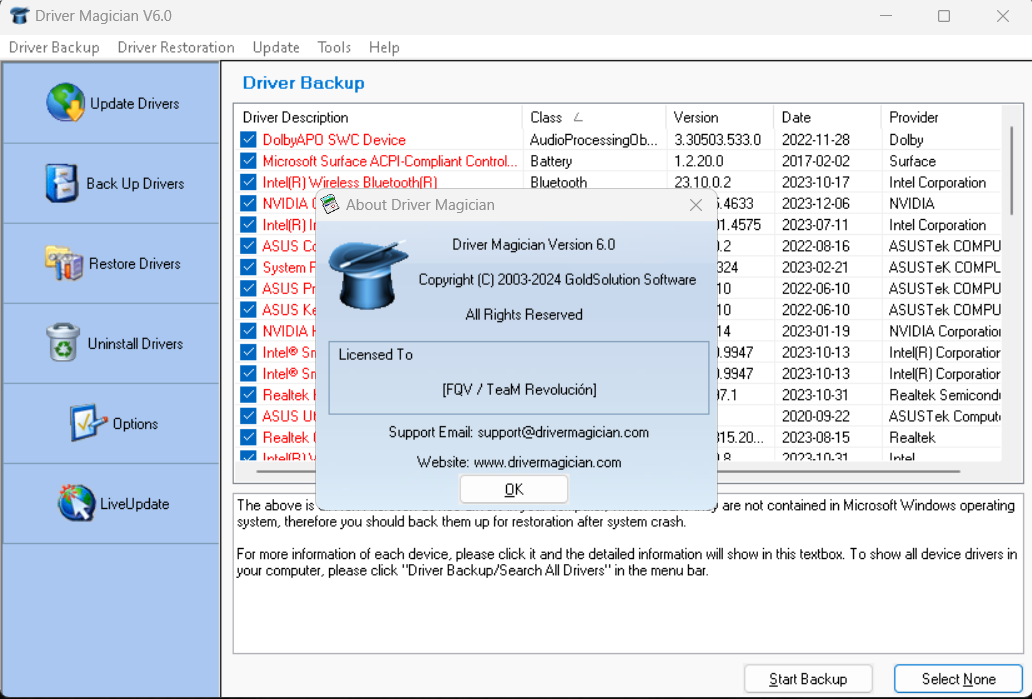Open the Driver Backup menu
1032x699 pixels.
click(x=54, y=47)
